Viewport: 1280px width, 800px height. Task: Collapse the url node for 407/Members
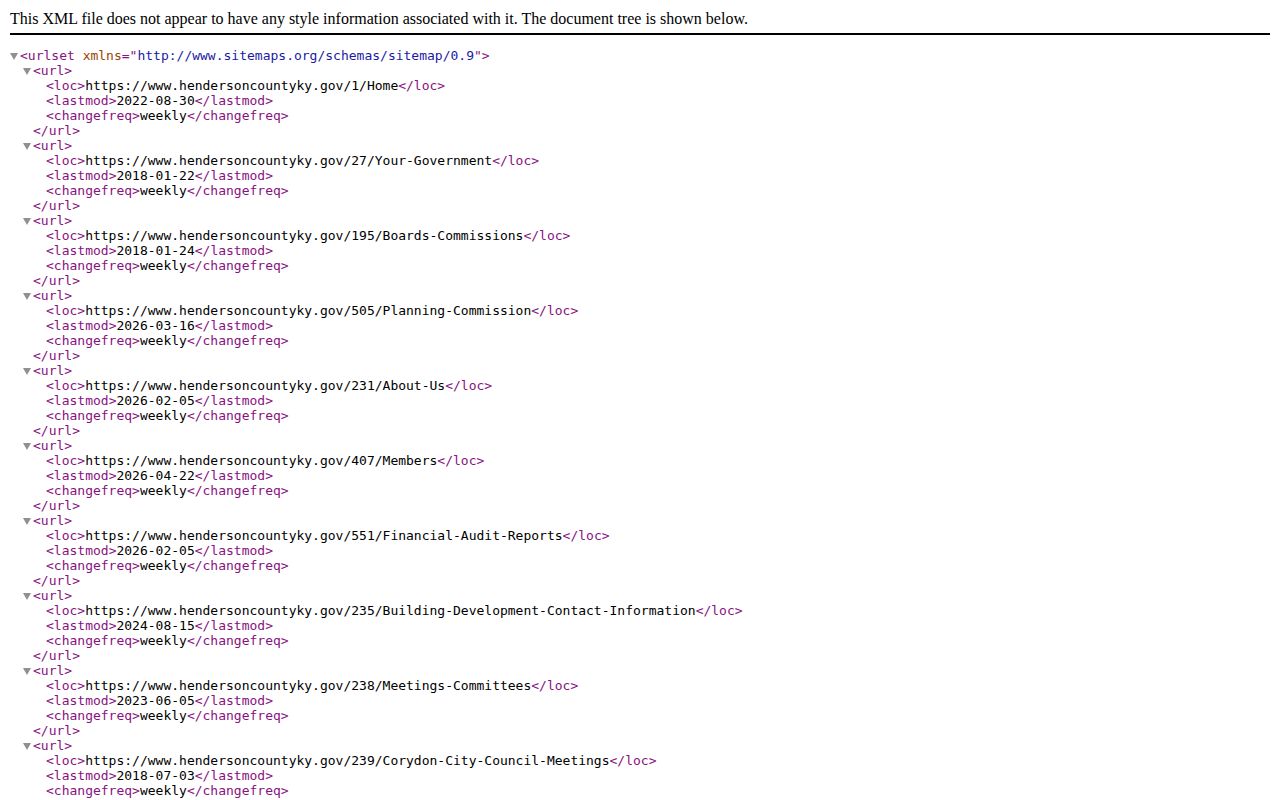[x=28, y=446]
